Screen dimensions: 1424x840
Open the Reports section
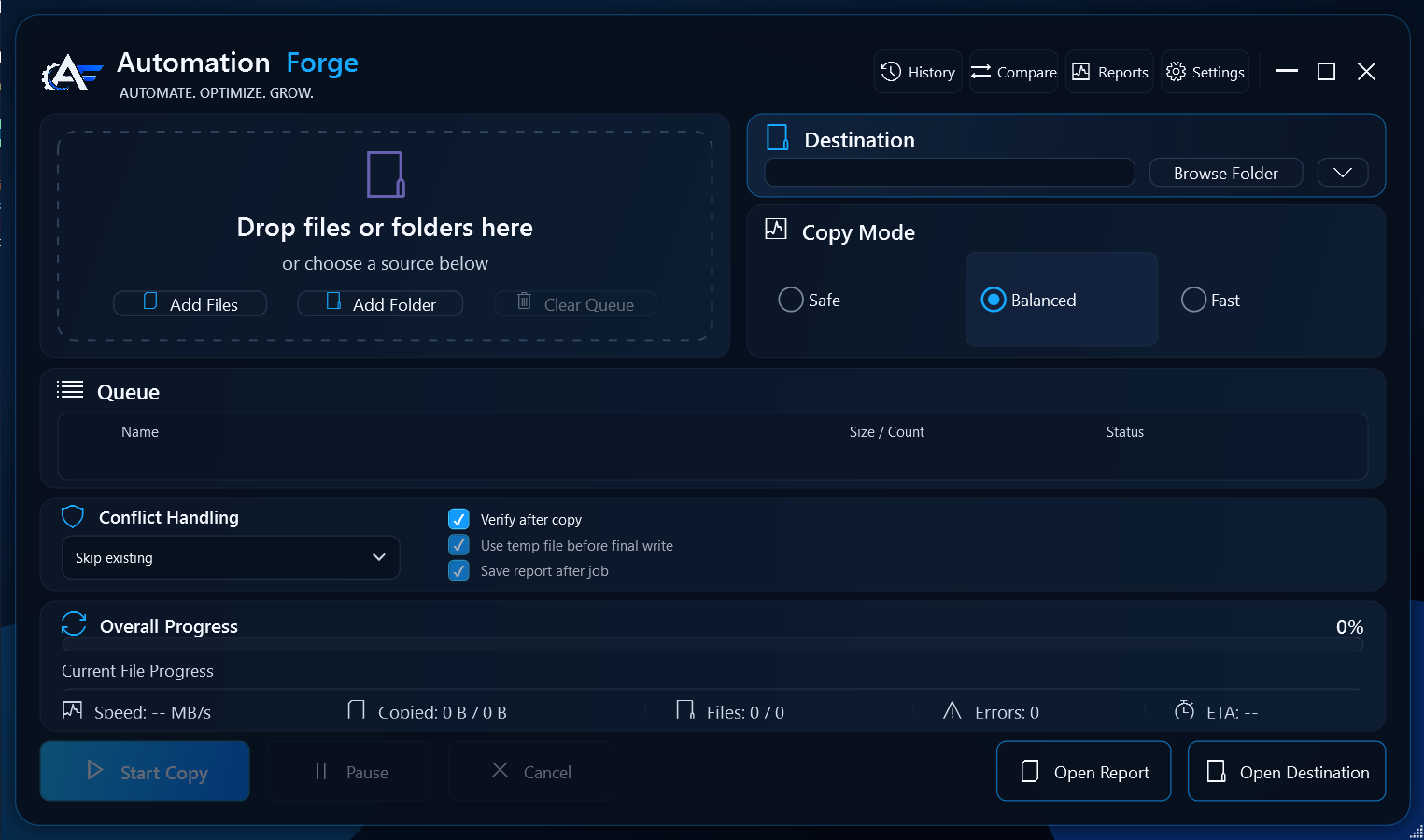[x=1109, y=72]
